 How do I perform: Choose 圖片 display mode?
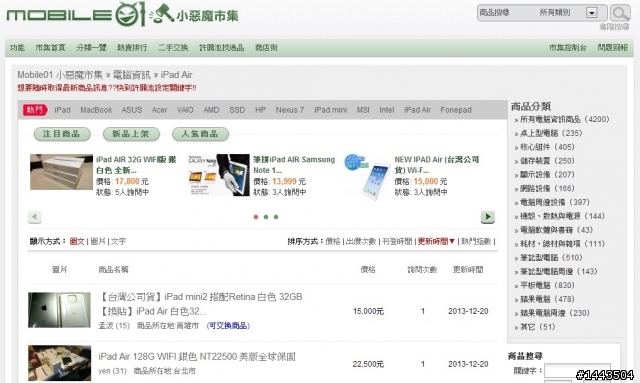(x=98, y=241)
